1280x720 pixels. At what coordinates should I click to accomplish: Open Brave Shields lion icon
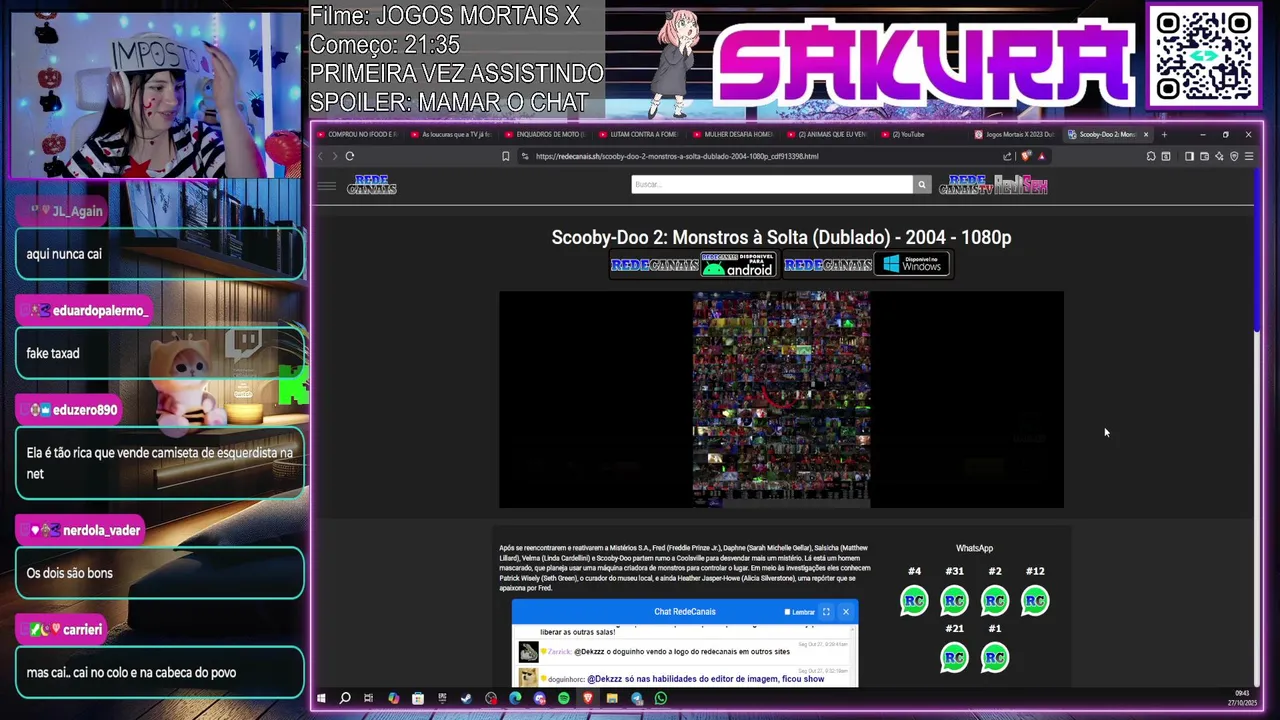coord(1026,156)
